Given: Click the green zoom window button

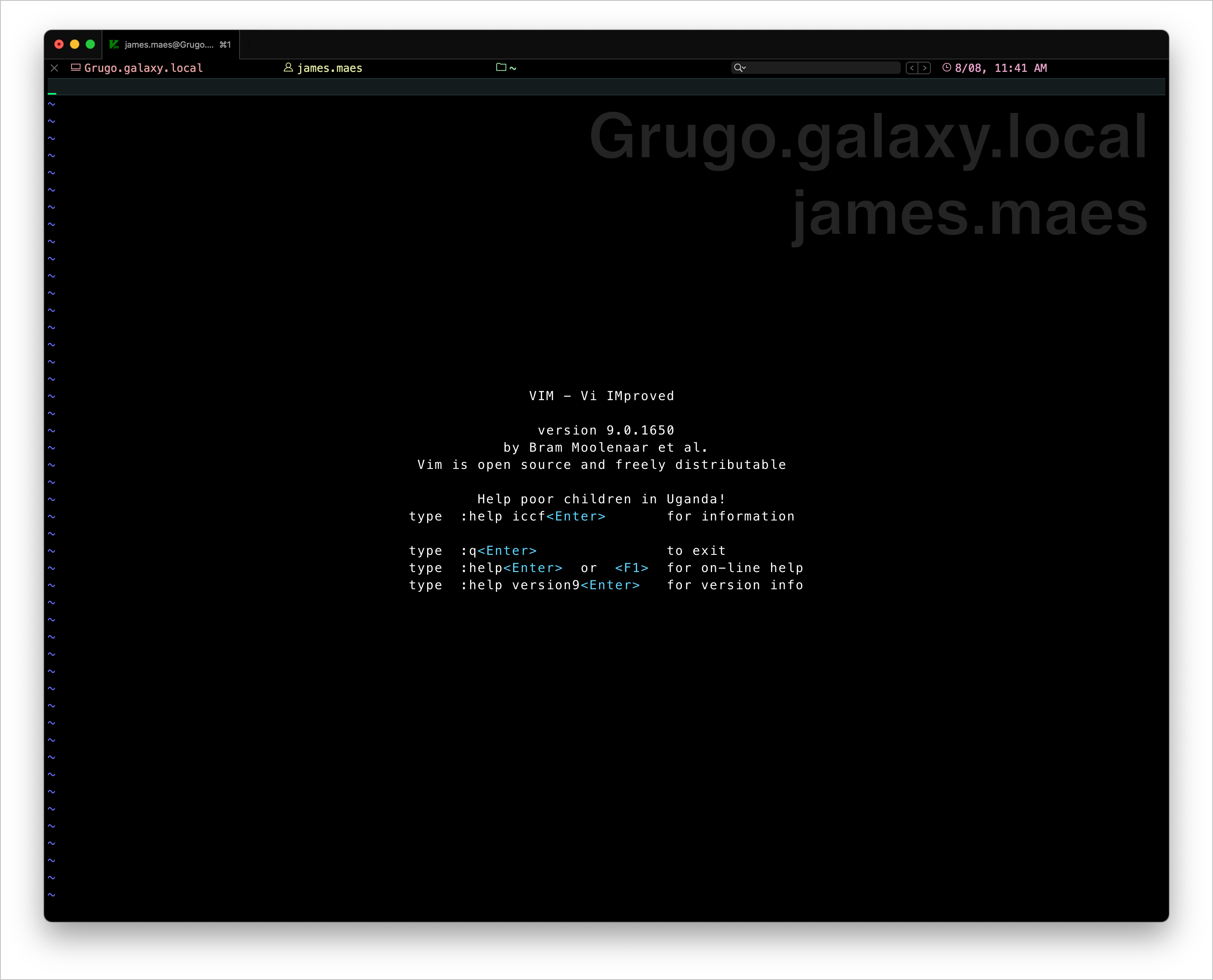Looking at the screenshot, I should point(90,44).
